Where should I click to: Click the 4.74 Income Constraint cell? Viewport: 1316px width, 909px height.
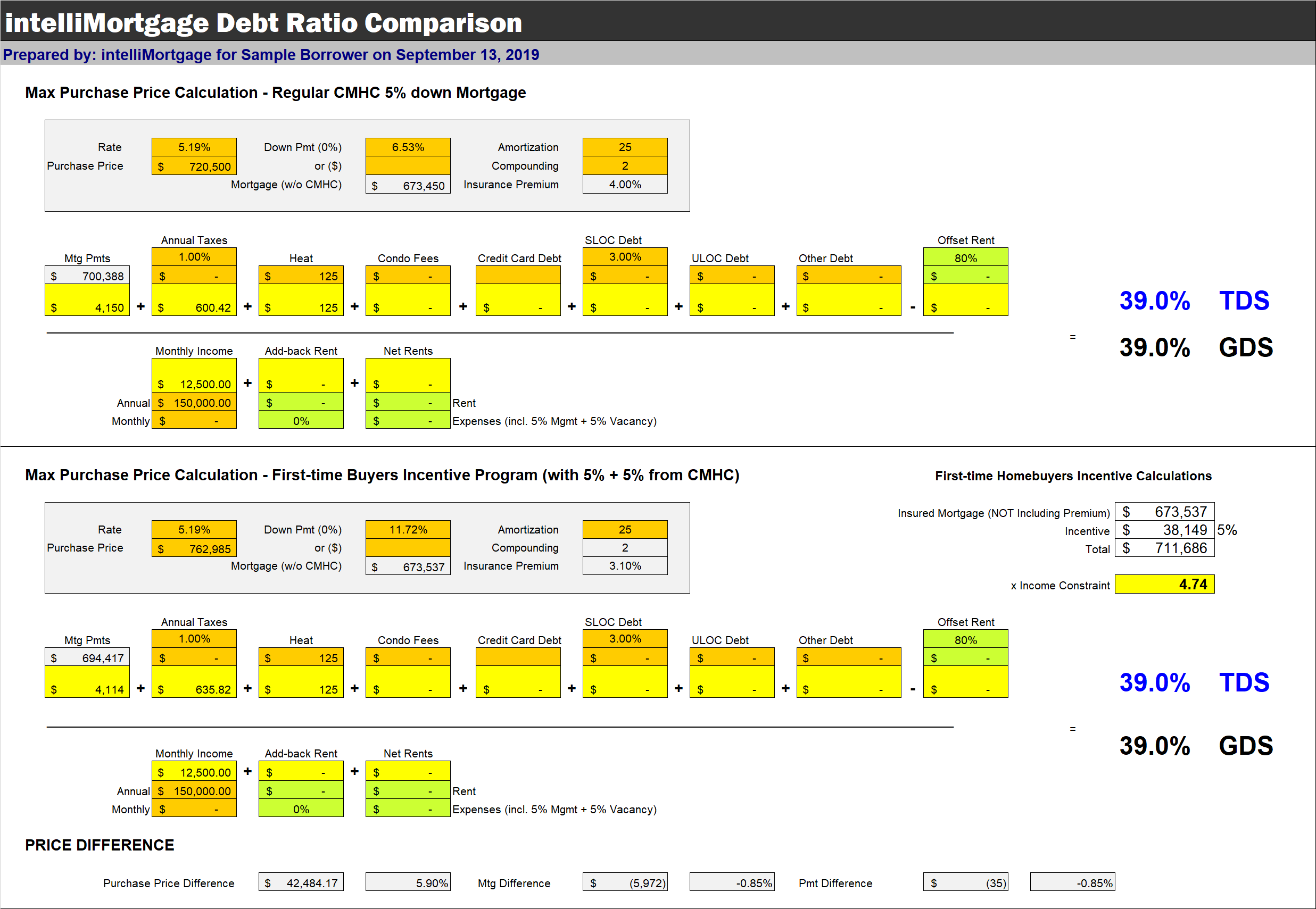1164,585
